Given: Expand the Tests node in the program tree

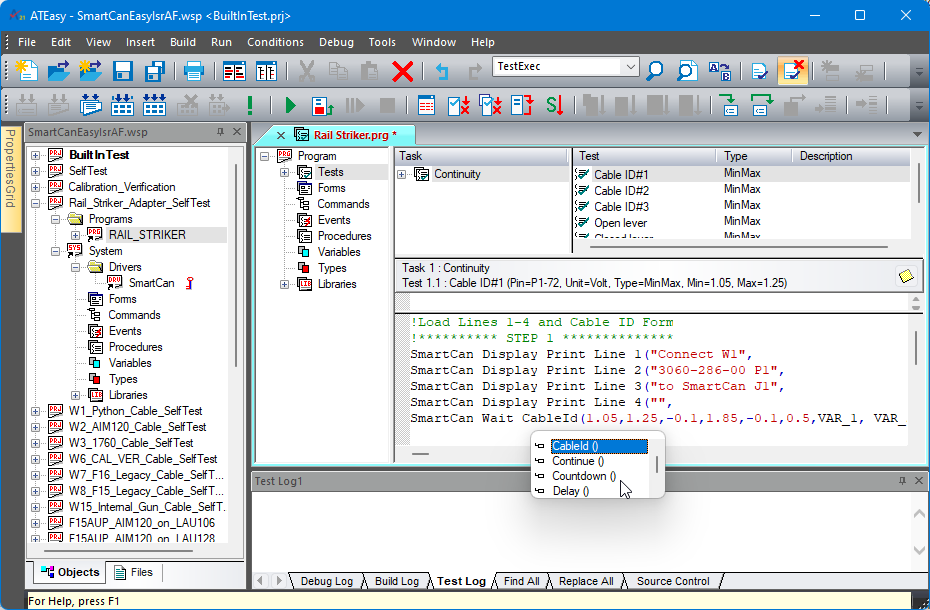Looking at the screenshot, I should point(285,172).
